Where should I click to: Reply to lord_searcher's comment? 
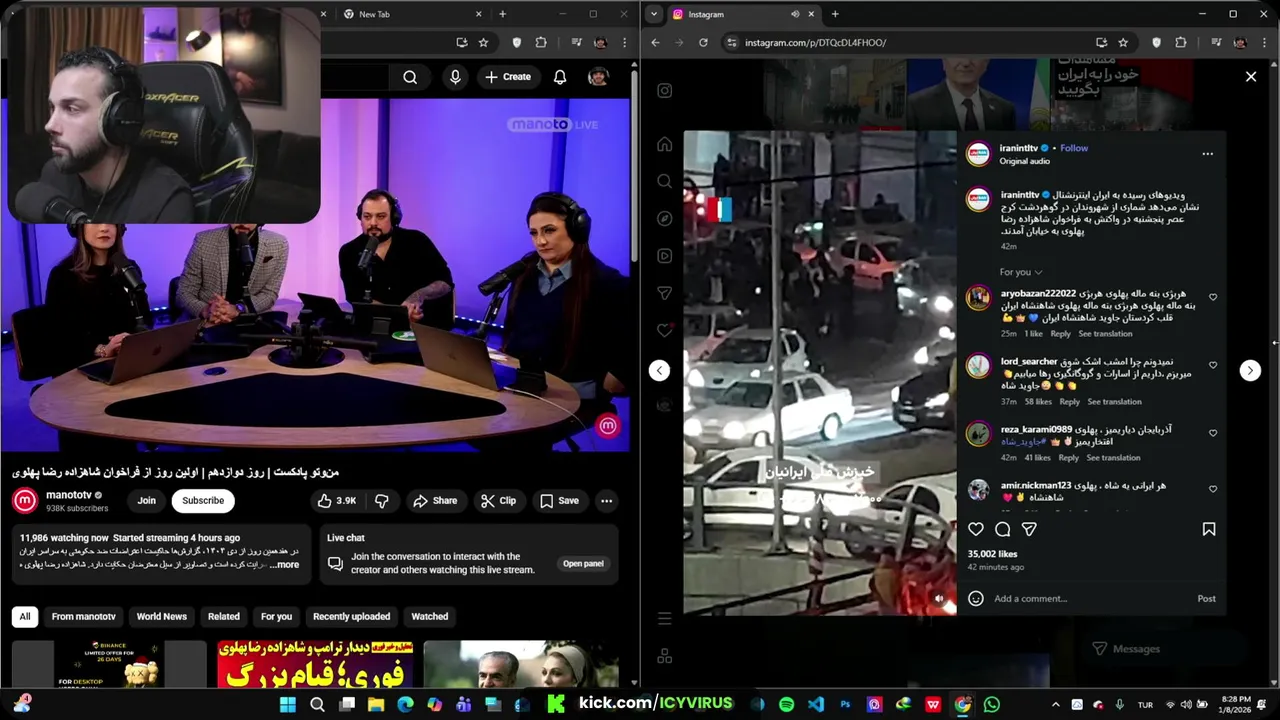tap(1069, 401)
